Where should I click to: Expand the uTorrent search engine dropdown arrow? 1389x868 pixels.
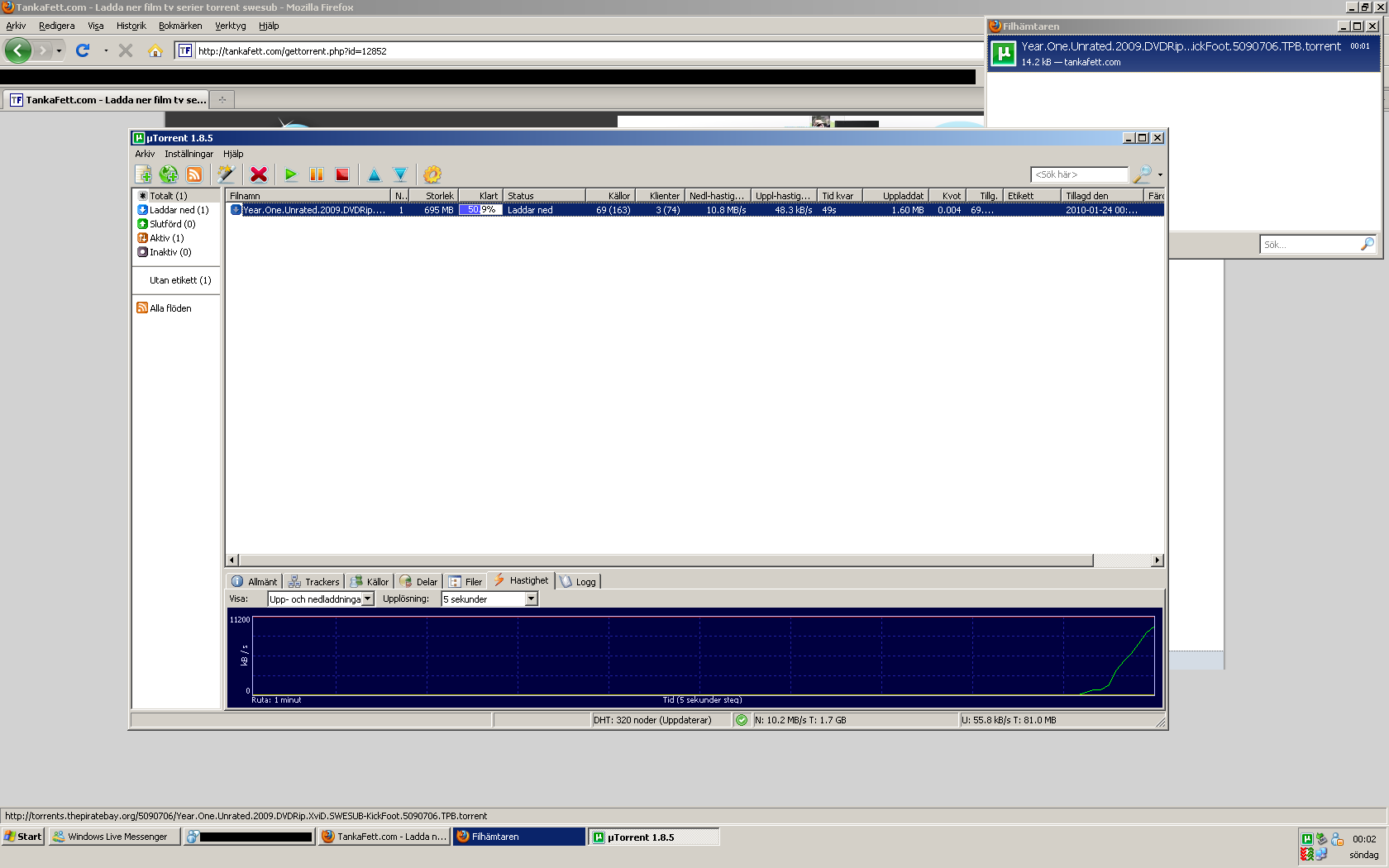click(1160, 174)
